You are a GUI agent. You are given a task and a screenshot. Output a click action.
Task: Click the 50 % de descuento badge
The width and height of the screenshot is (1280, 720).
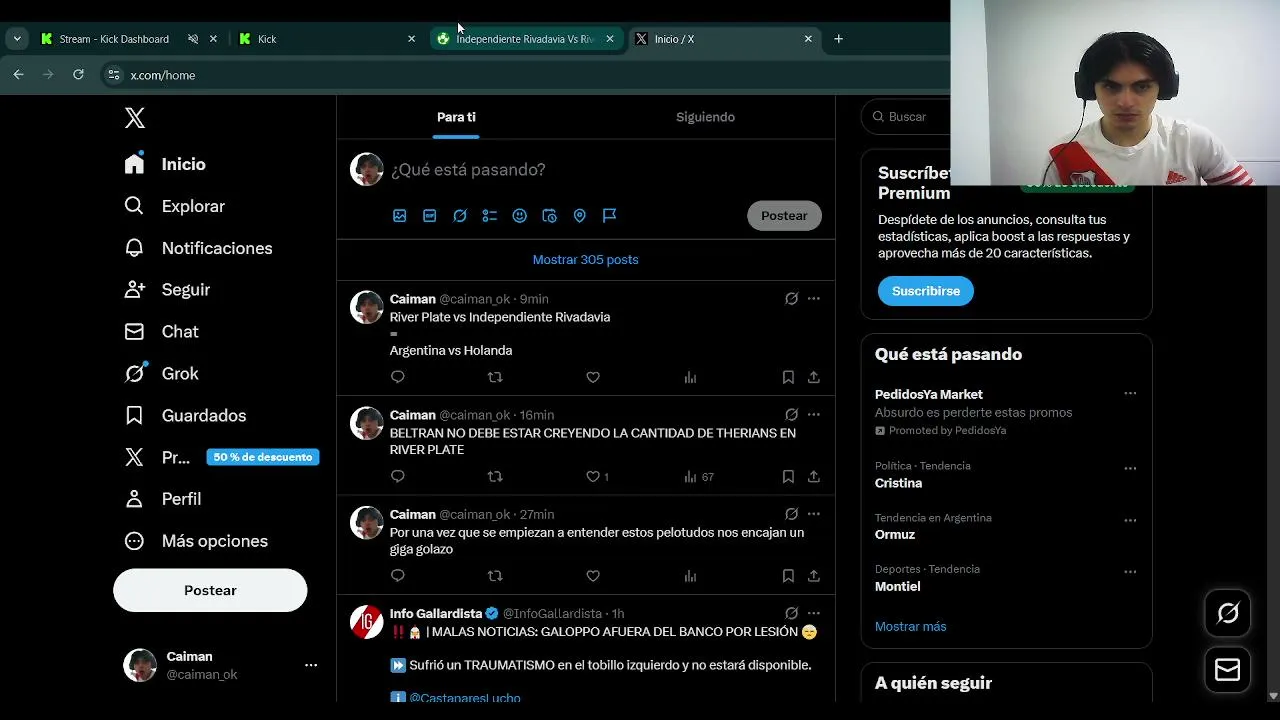263,457
